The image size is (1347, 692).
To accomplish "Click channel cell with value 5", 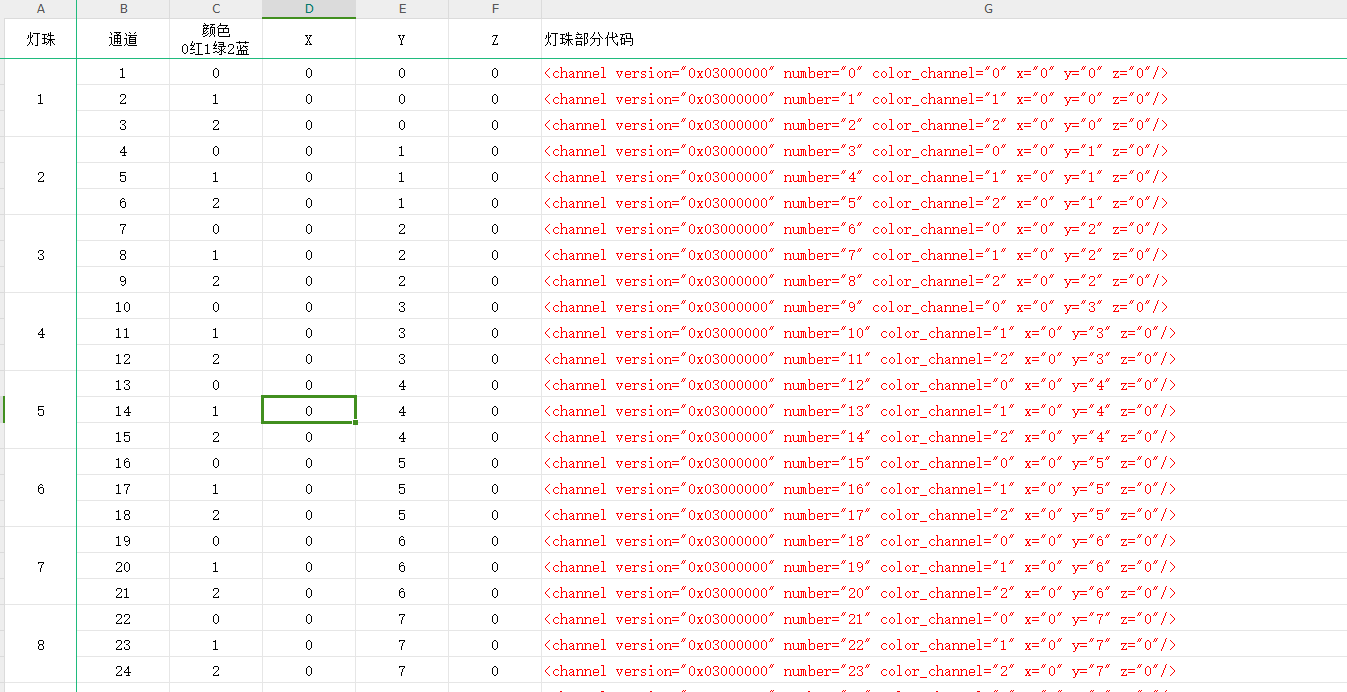I will tap(123, 177).
